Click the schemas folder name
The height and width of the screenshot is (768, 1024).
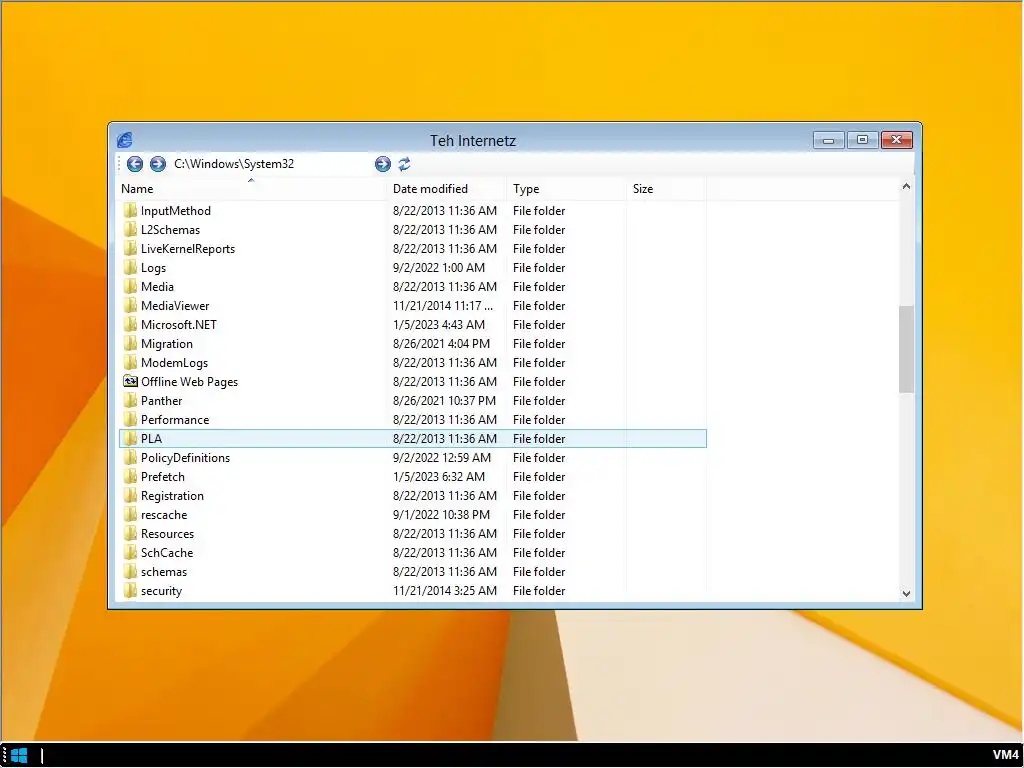(x=164, y=571)
